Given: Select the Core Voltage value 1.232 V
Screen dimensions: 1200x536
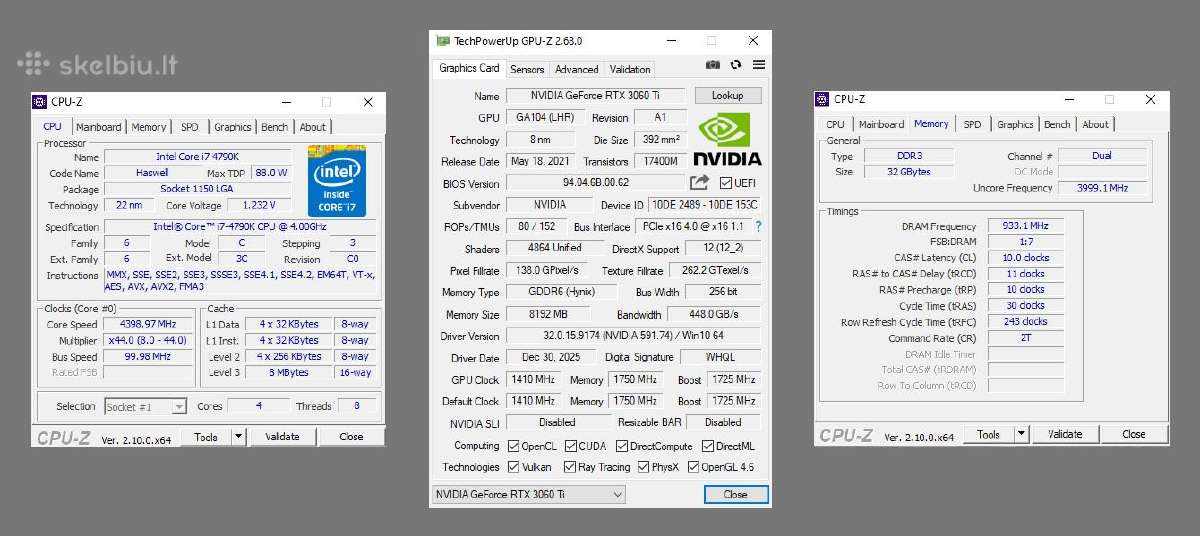Looking at the screenshot, I should pos(259,205).
